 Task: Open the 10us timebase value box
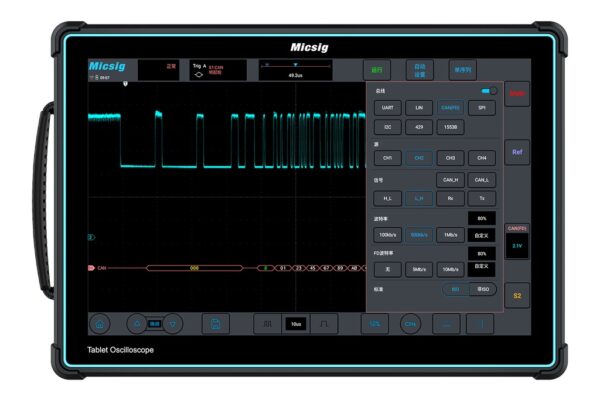(296, 324)
